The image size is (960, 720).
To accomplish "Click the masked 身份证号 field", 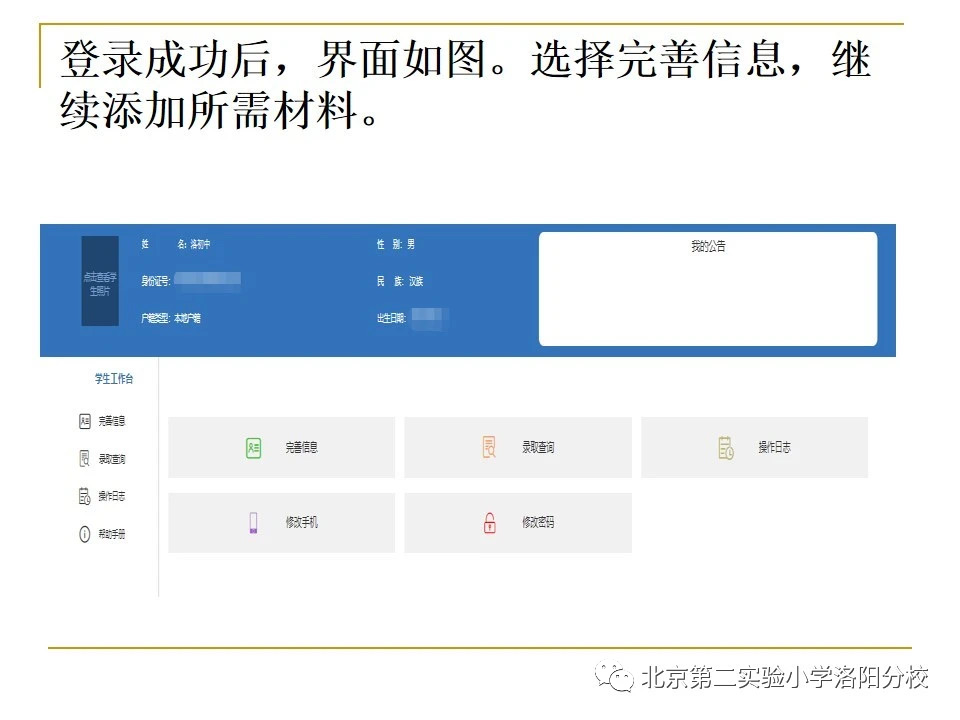I will [x=210, y=281].
